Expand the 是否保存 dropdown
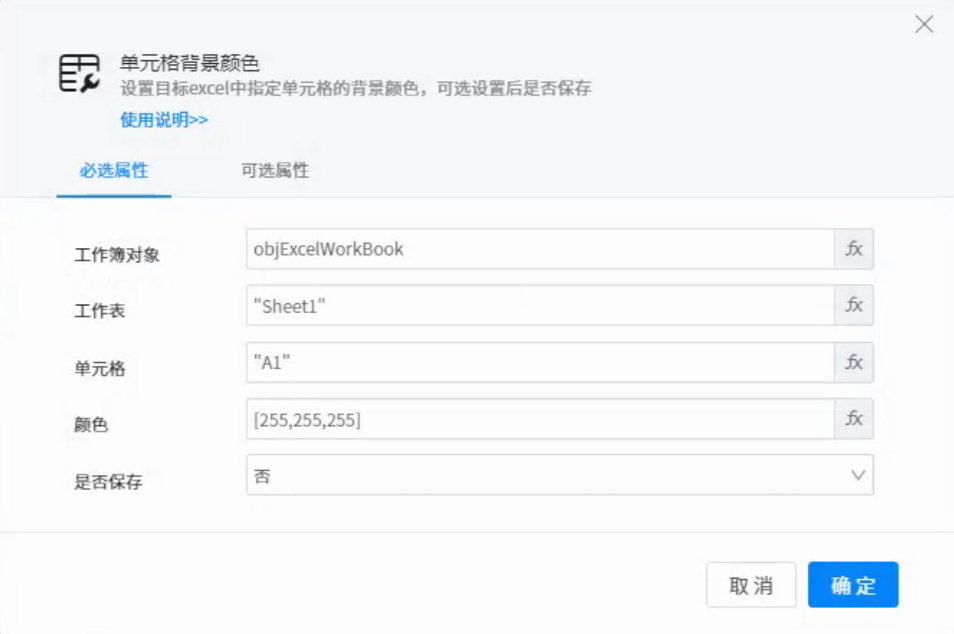Image resolution: width=954 pixels, height=634 pixels. 858,476
